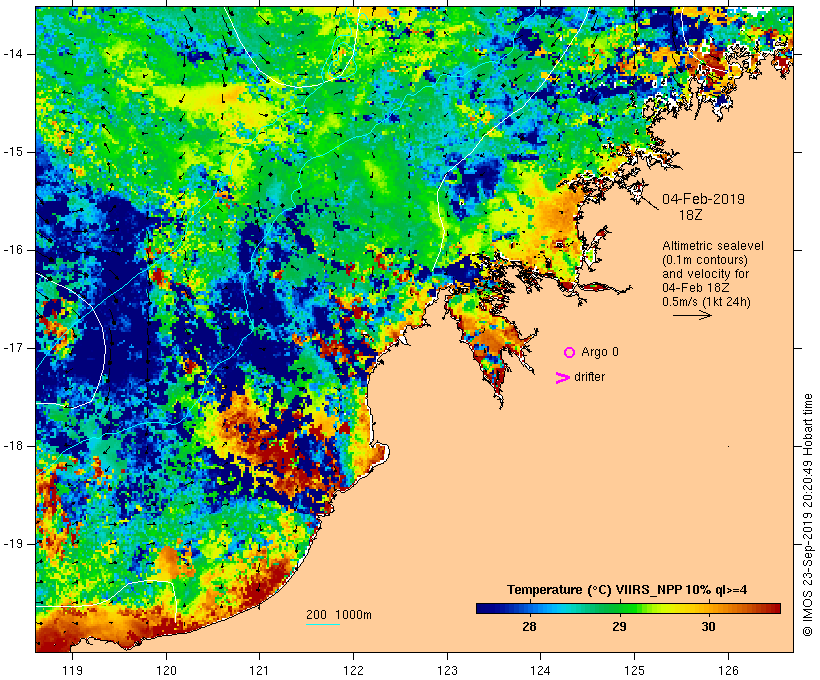Click the latitude axis label -17
820x680 pixels.
13,348
